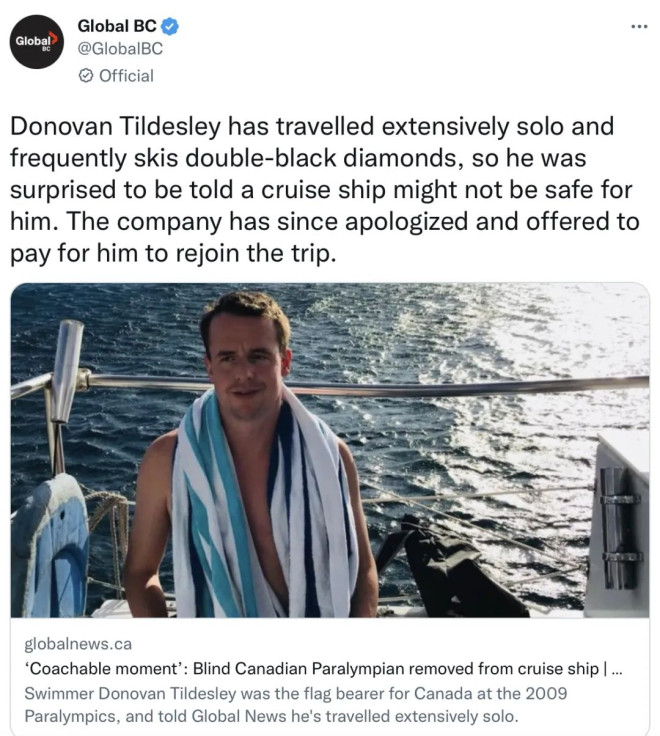Click the blue verified badge
Image resolution: width=660 pixels, height=736 pixels.
[170, 26]
